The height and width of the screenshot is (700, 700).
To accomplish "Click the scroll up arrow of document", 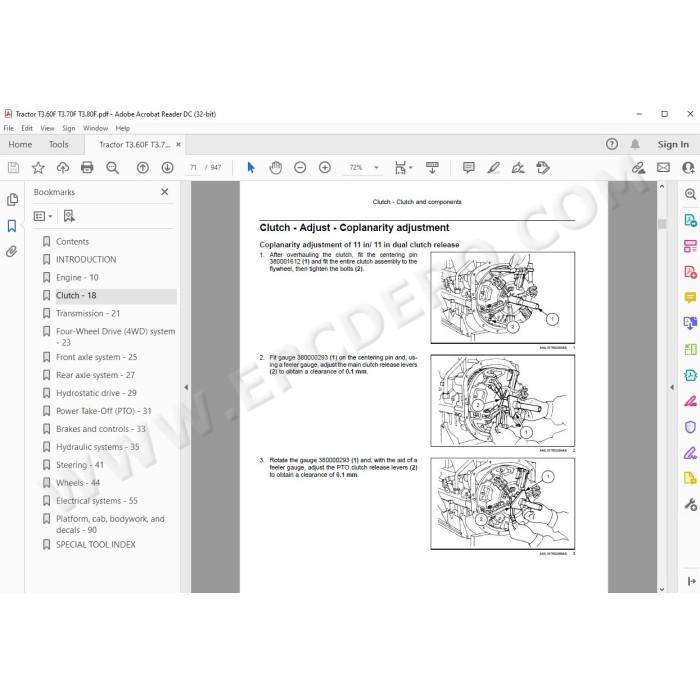I will tap(662, 186).
